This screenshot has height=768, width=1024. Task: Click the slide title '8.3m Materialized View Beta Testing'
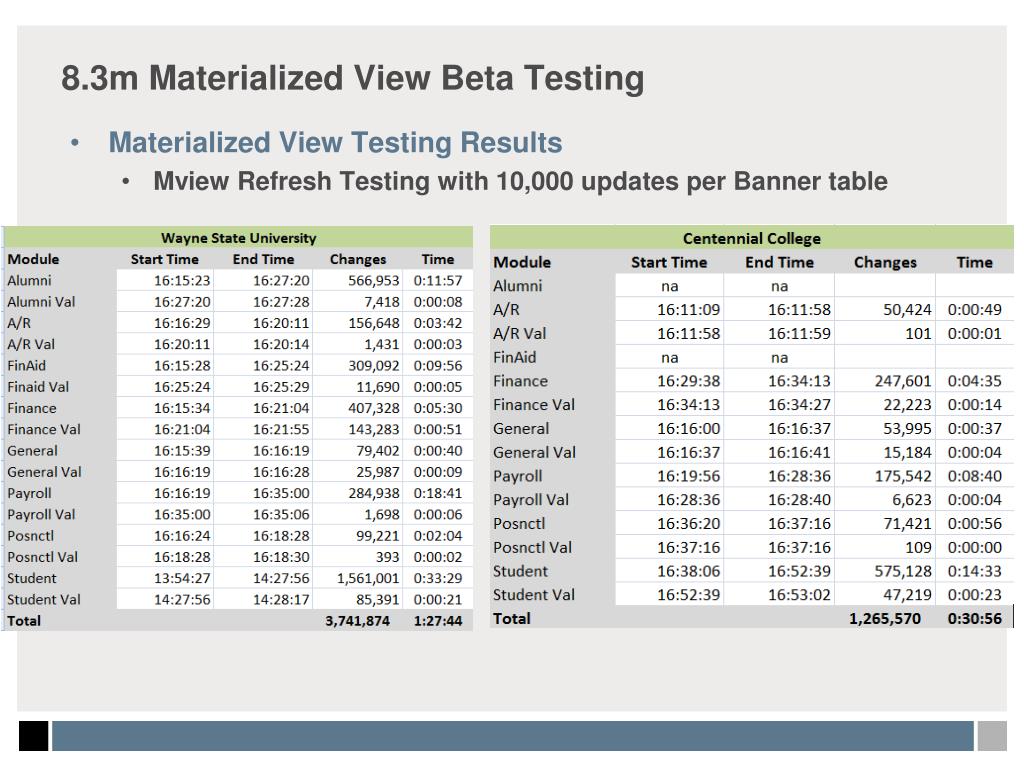point(353,78)
